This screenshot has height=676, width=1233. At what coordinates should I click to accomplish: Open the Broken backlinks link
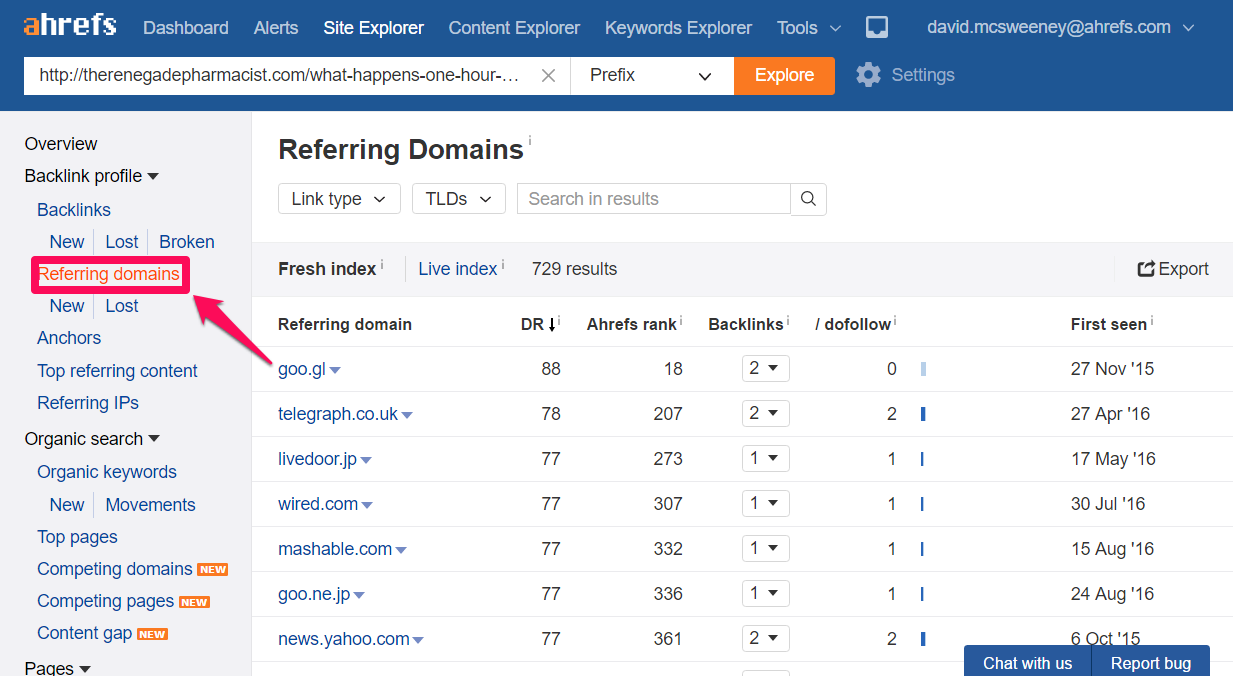tap(187, 242)
